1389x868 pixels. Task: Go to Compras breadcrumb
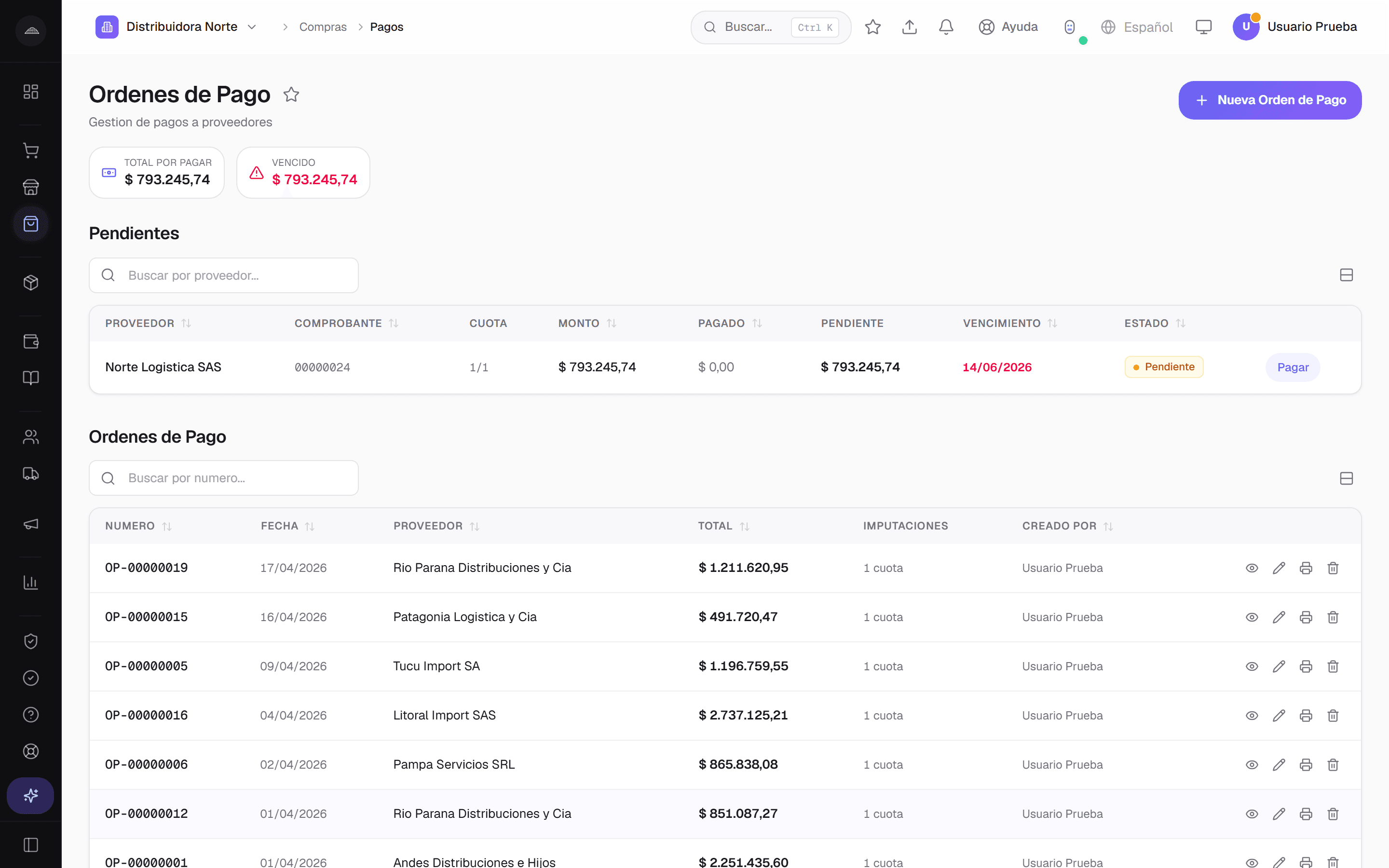323,27
